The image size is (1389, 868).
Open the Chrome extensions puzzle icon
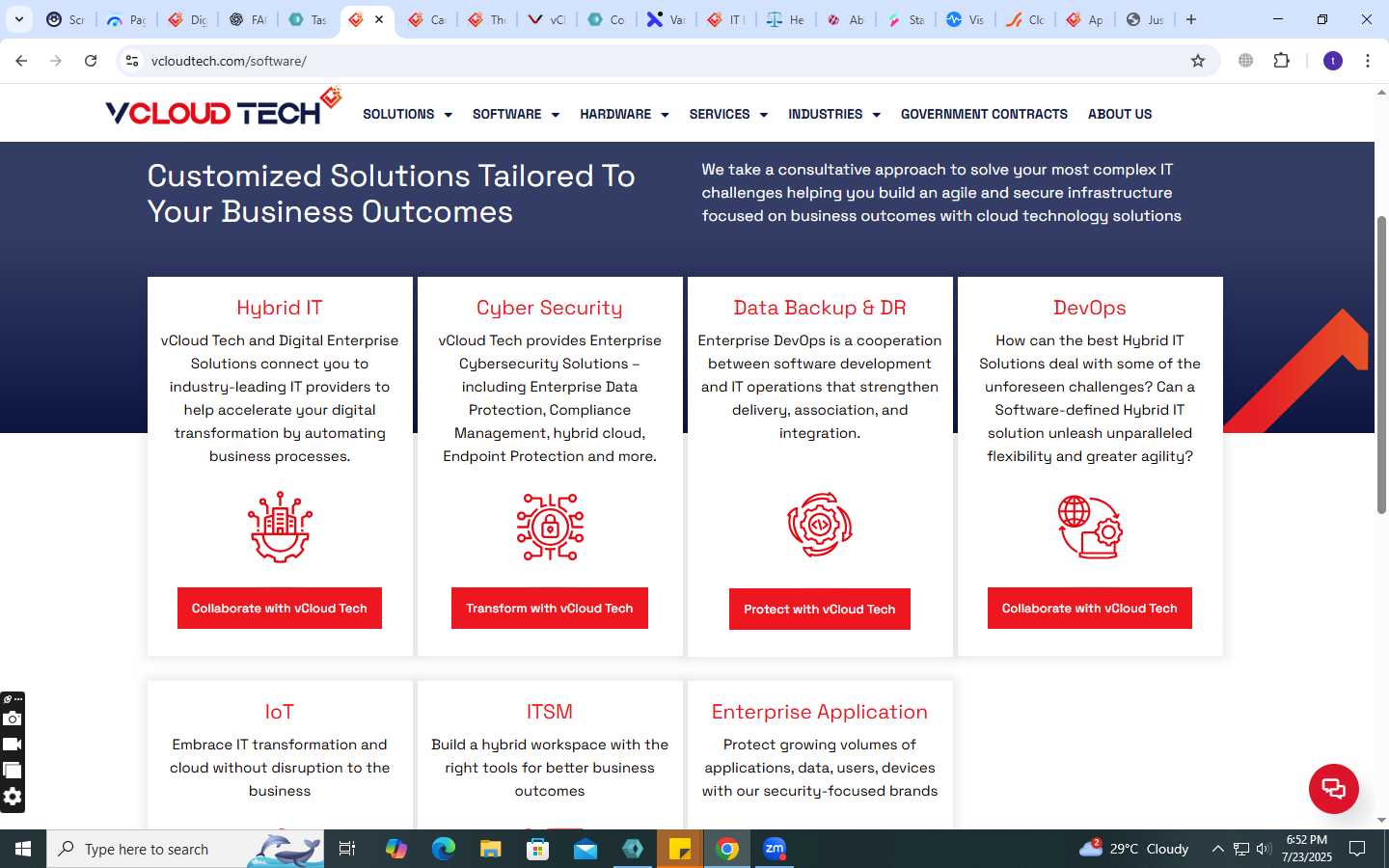tap(1281, 61)
